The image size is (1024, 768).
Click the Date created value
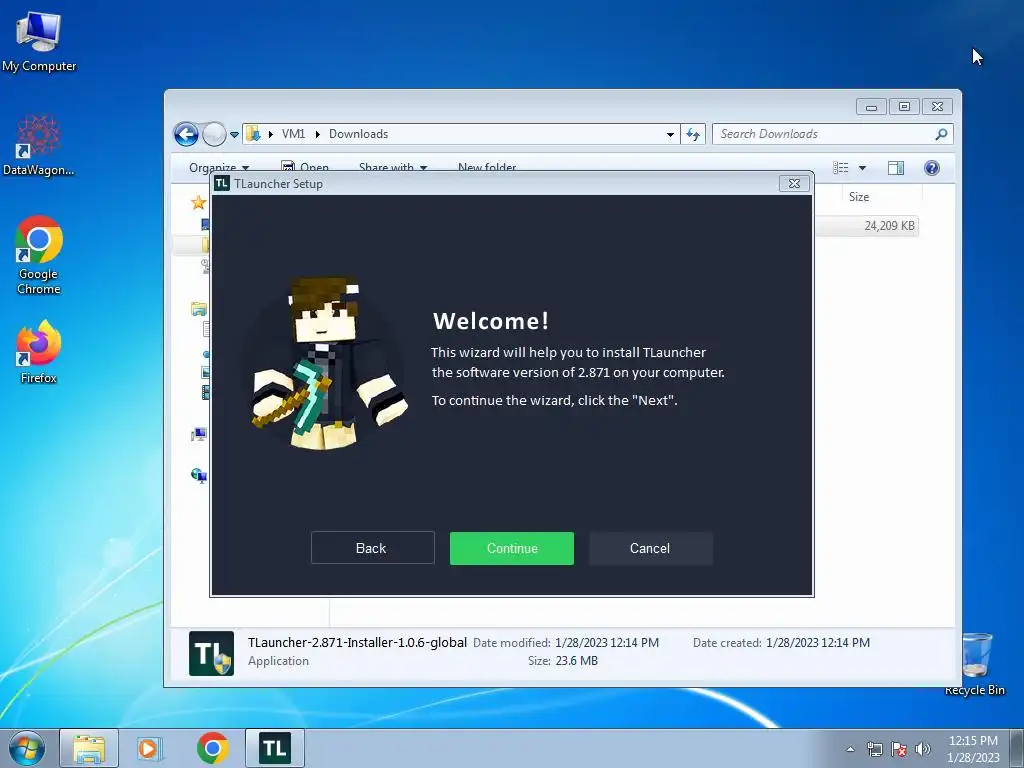tap(818, 643)
